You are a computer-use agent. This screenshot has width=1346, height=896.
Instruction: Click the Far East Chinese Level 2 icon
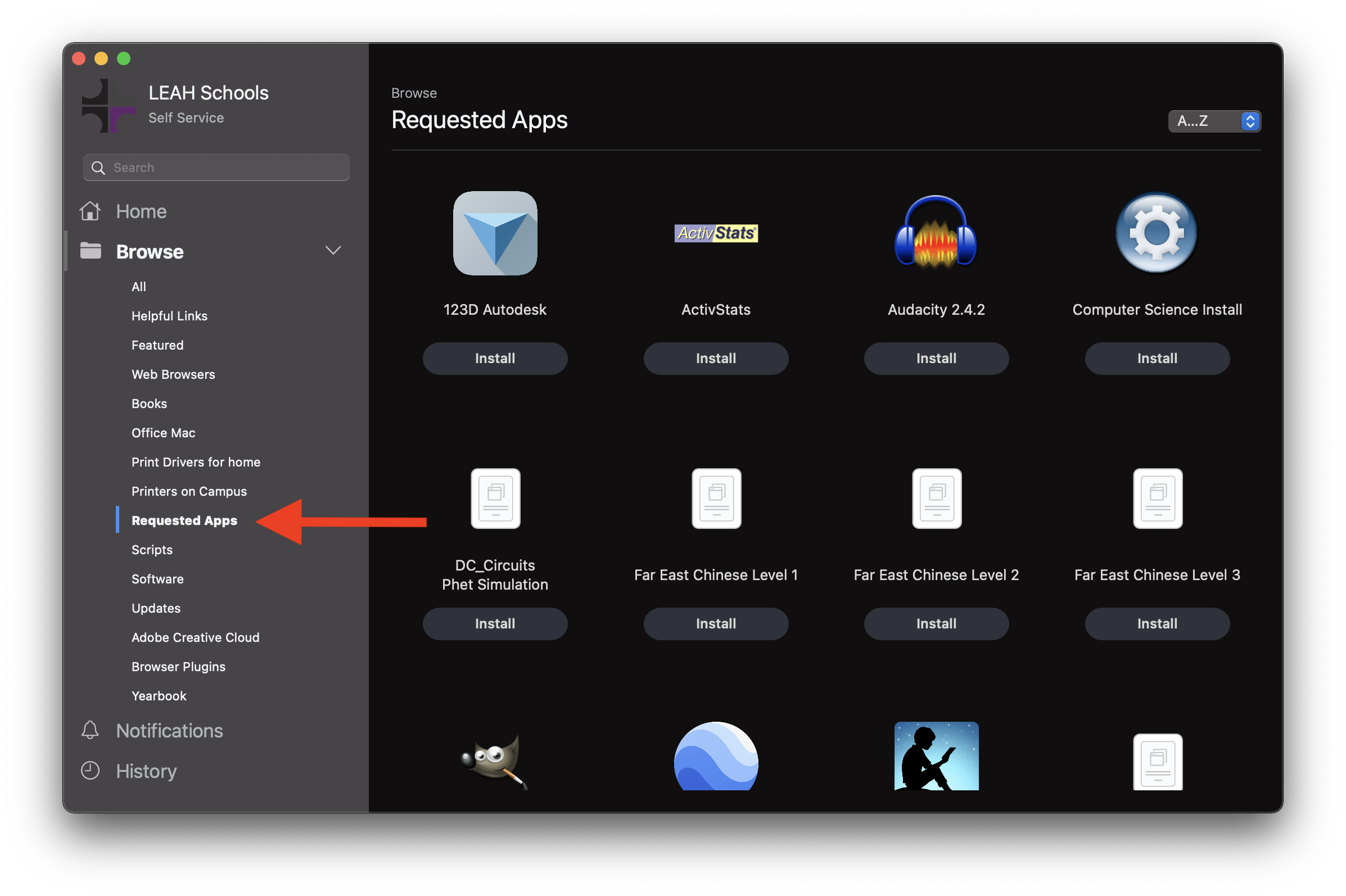(936, 498)
